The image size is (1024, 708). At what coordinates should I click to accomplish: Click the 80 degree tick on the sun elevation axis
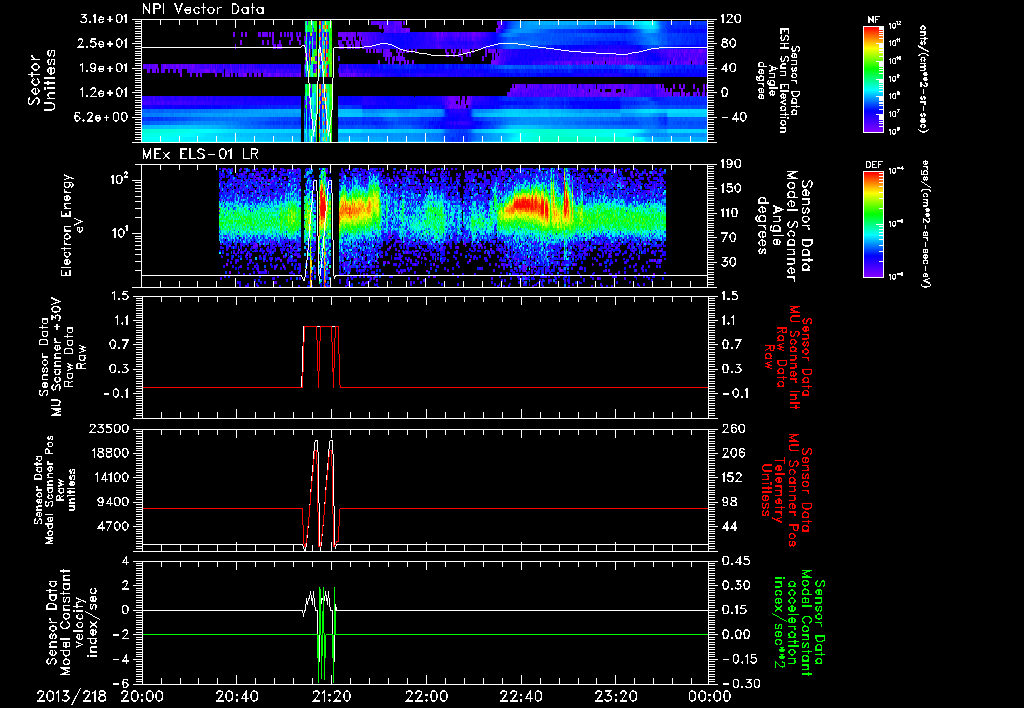[x=729, y=43]
